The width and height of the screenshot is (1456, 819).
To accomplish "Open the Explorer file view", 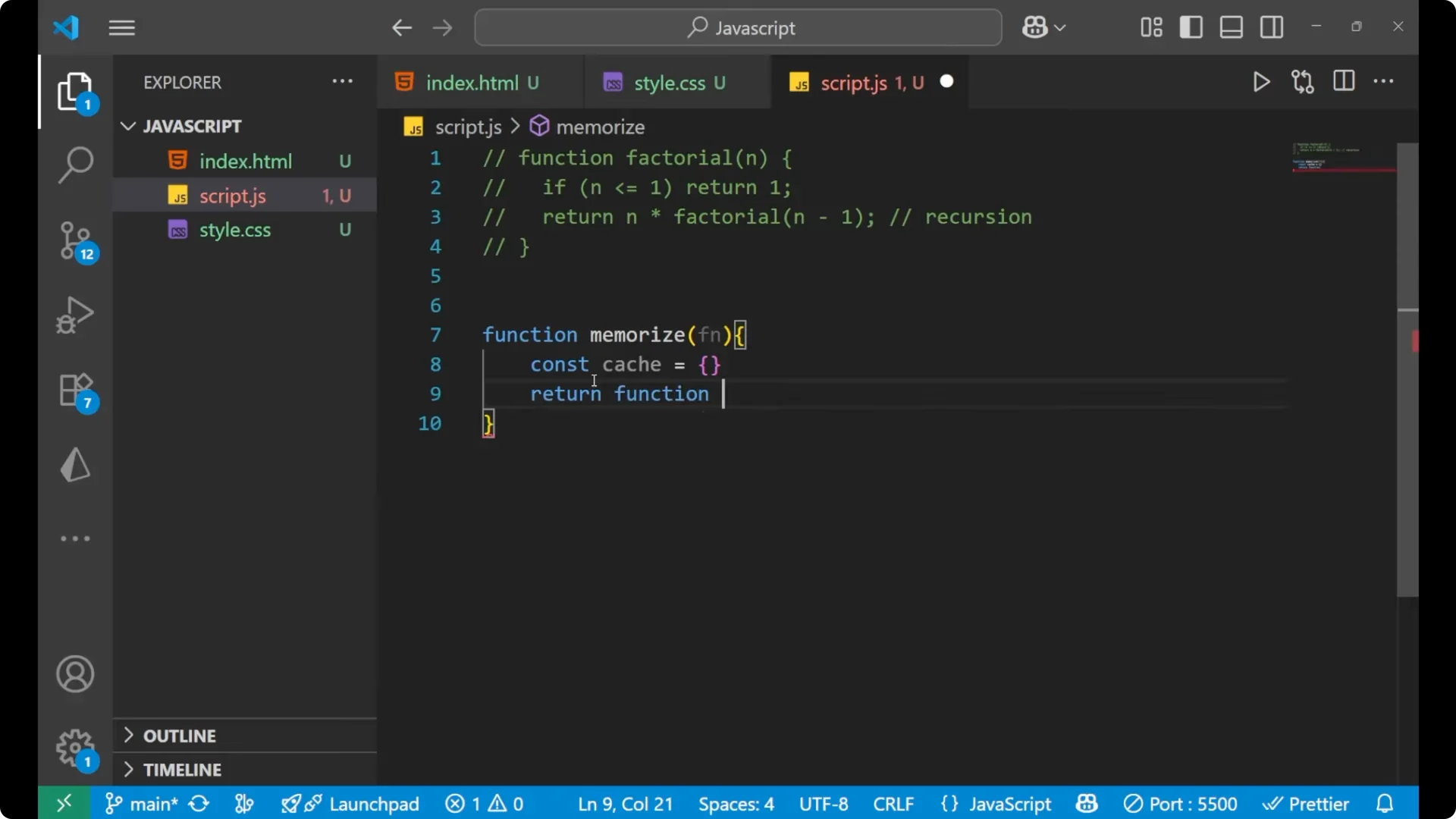I will pyautogui.click(x=74, y=91).
